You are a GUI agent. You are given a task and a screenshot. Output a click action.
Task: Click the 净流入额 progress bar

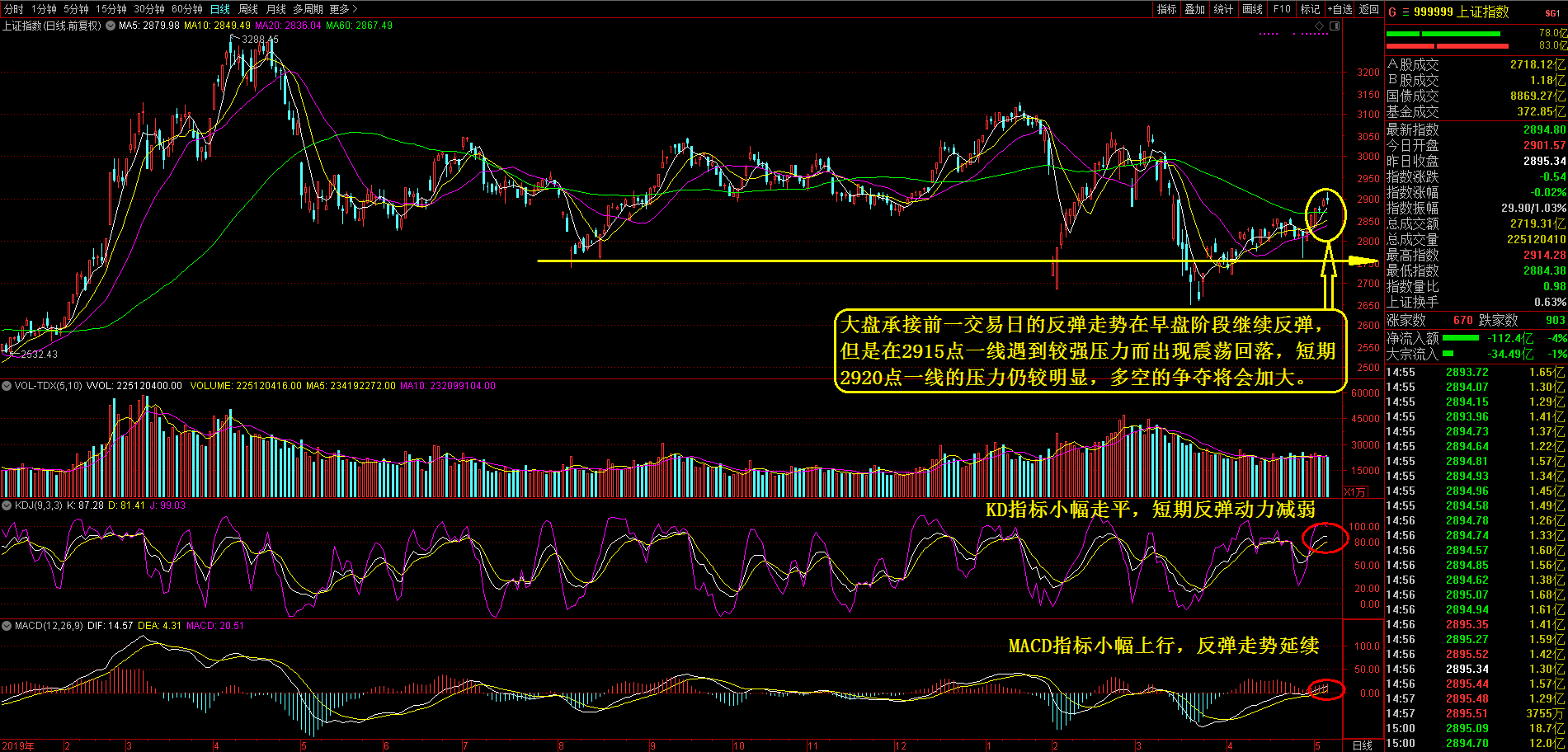tap(1461, 338)
